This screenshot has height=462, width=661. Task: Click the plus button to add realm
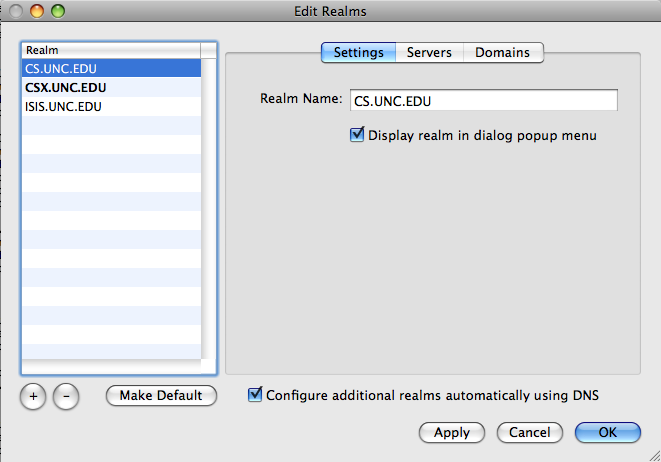tap(33, 396)
